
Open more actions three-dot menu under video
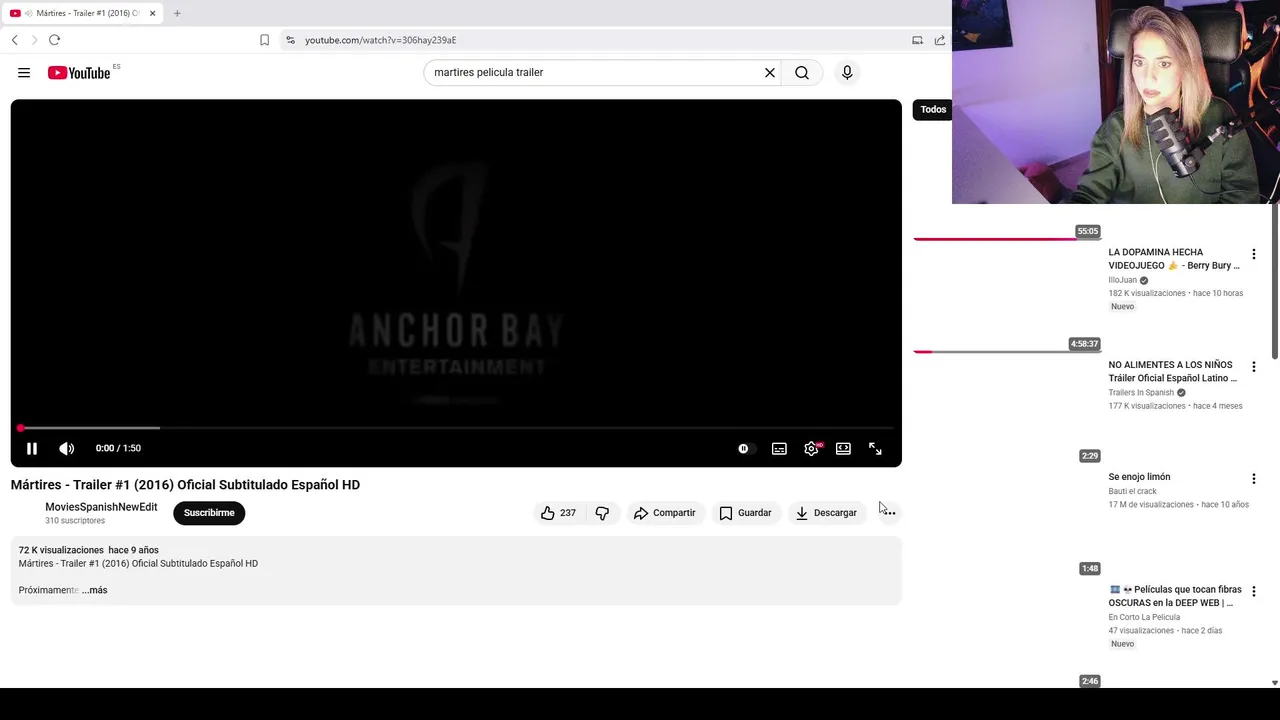pyautogui.click(x=889, y=513)
